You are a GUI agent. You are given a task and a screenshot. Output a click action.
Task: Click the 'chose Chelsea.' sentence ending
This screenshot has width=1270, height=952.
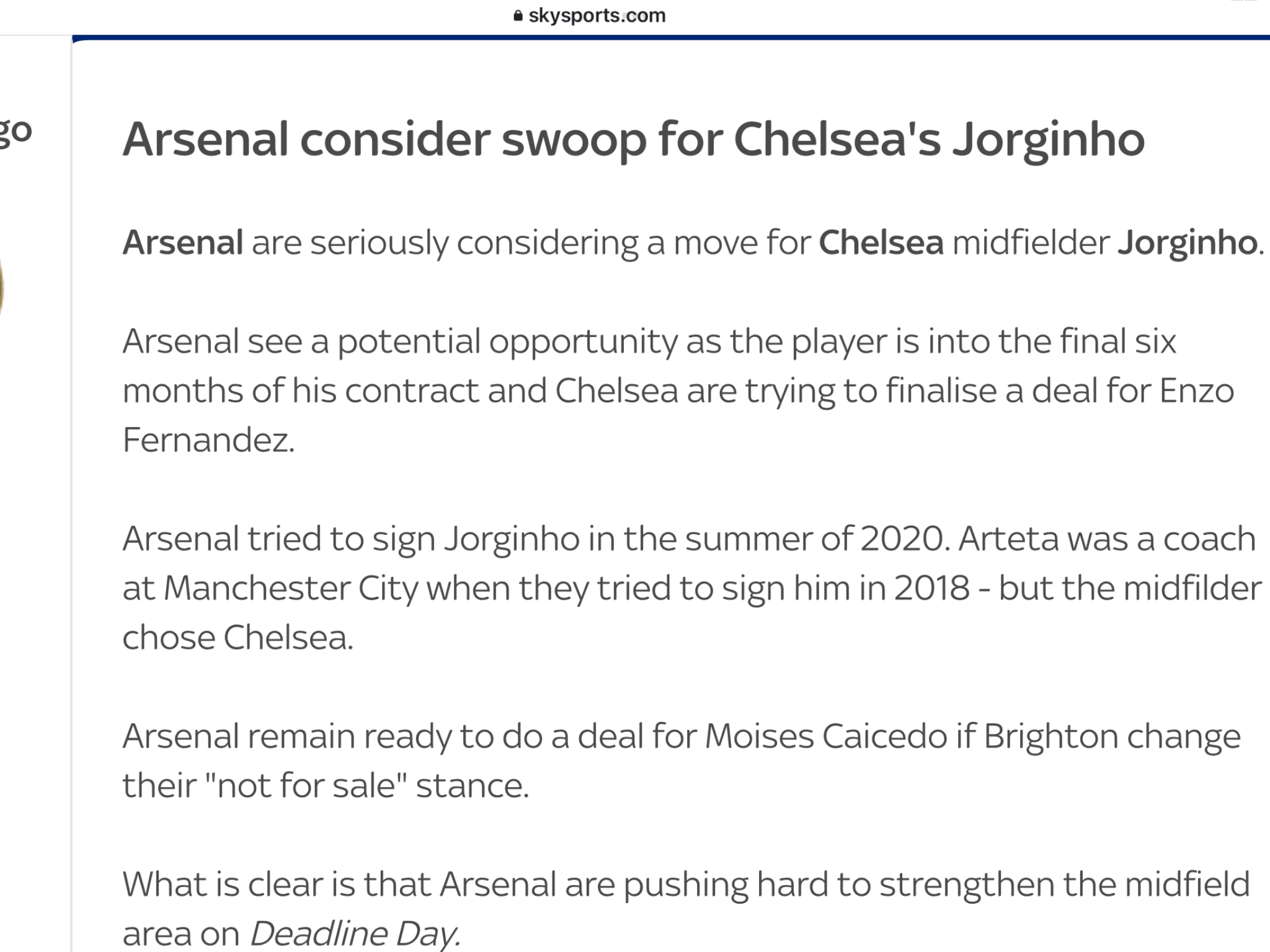click(238, 637)
